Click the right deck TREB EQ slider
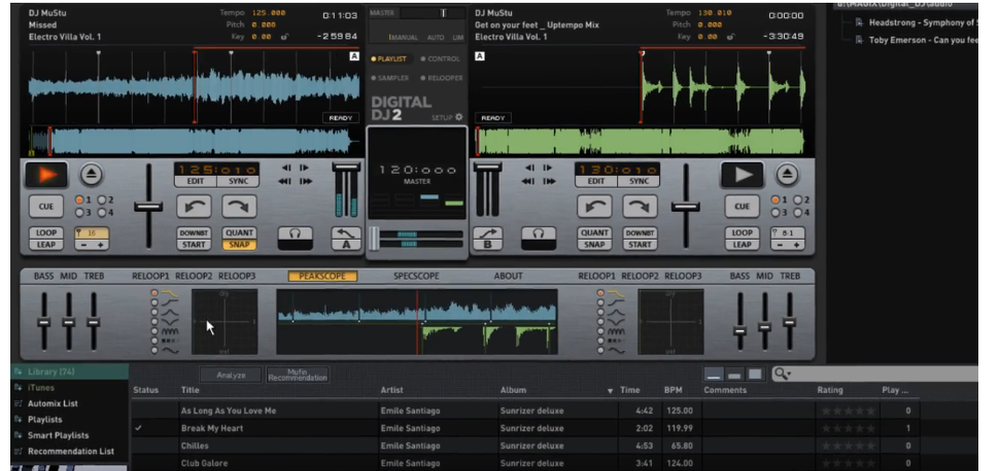 [x=789, y=322]
